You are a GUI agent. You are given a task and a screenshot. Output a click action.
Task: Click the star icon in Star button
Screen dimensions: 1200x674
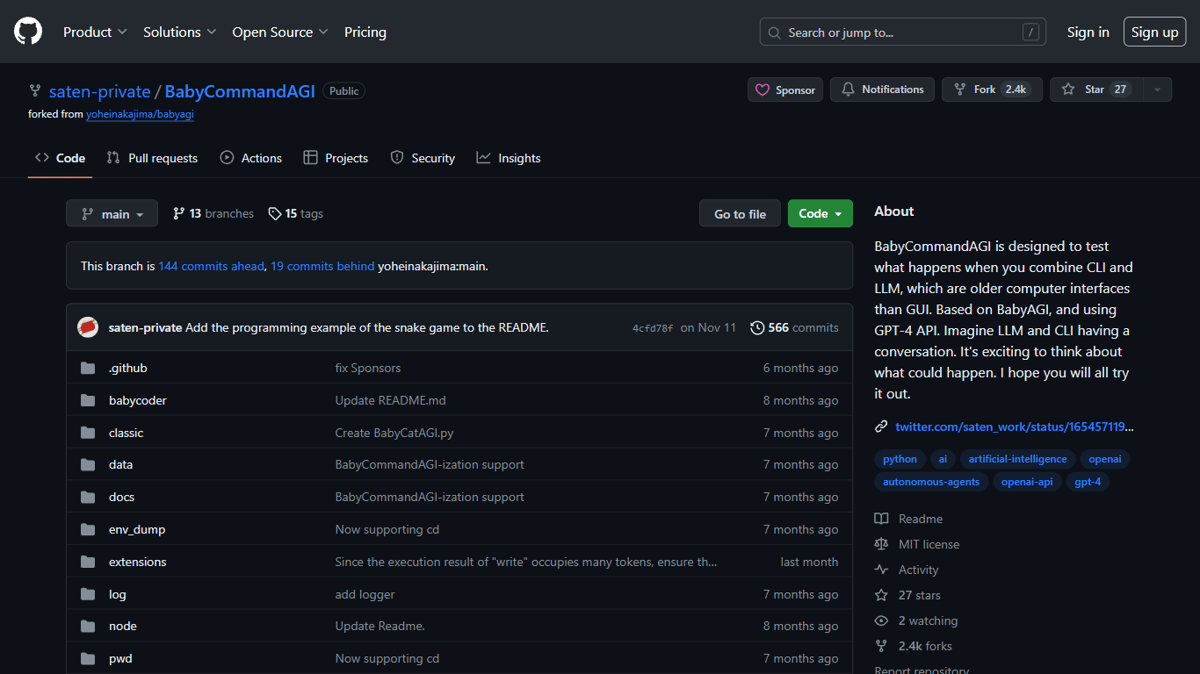coord(1068,90)
